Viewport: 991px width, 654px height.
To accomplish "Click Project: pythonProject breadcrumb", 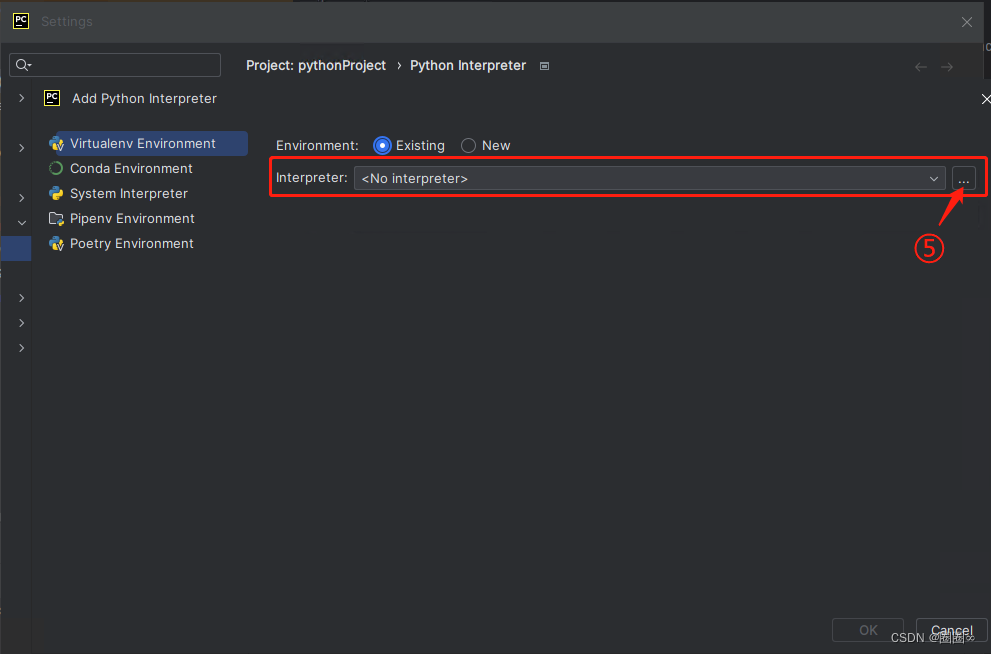I will [x=315, y=66].
